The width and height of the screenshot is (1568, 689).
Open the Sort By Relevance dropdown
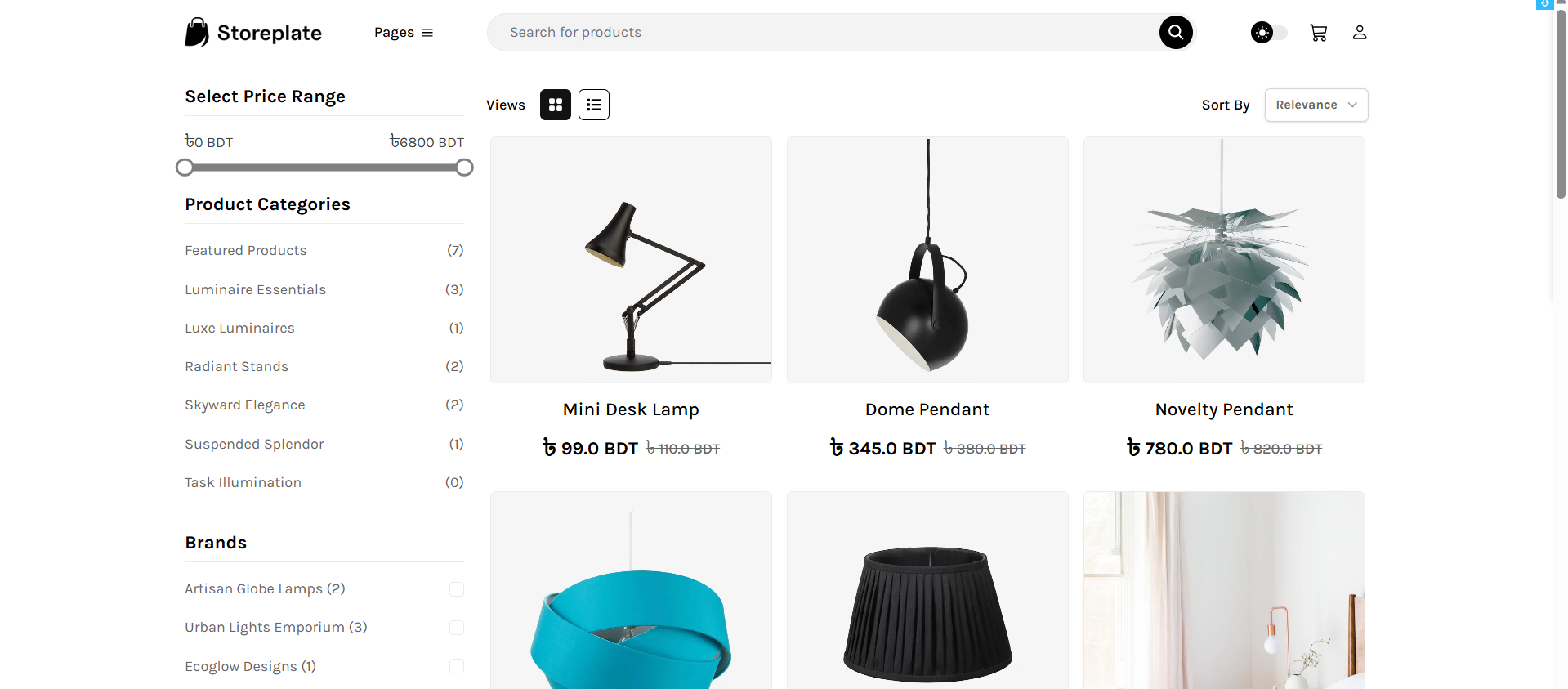point(1316,105)
